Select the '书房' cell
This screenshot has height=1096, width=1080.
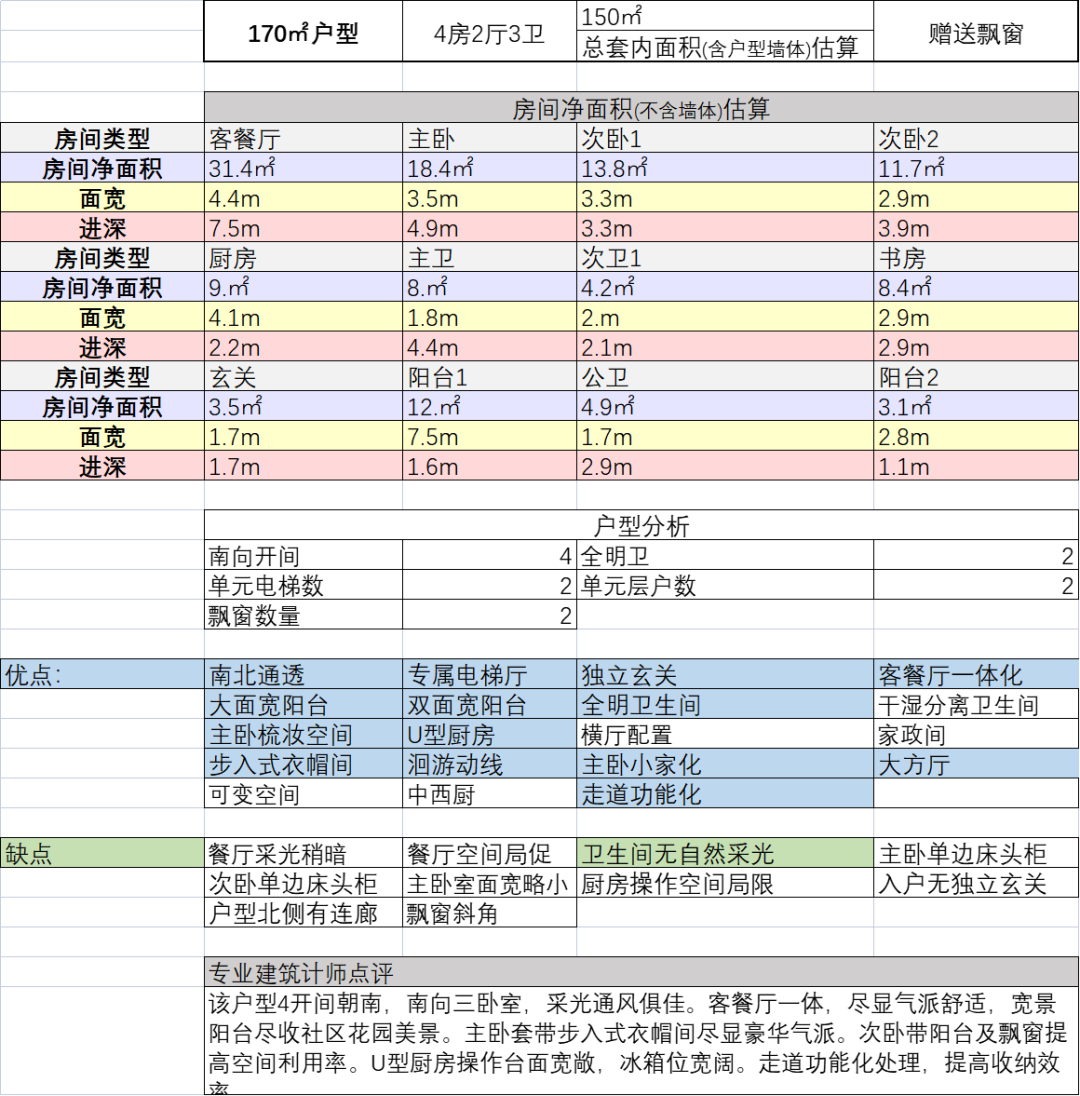pyautogui.click(x=976, y=257)
